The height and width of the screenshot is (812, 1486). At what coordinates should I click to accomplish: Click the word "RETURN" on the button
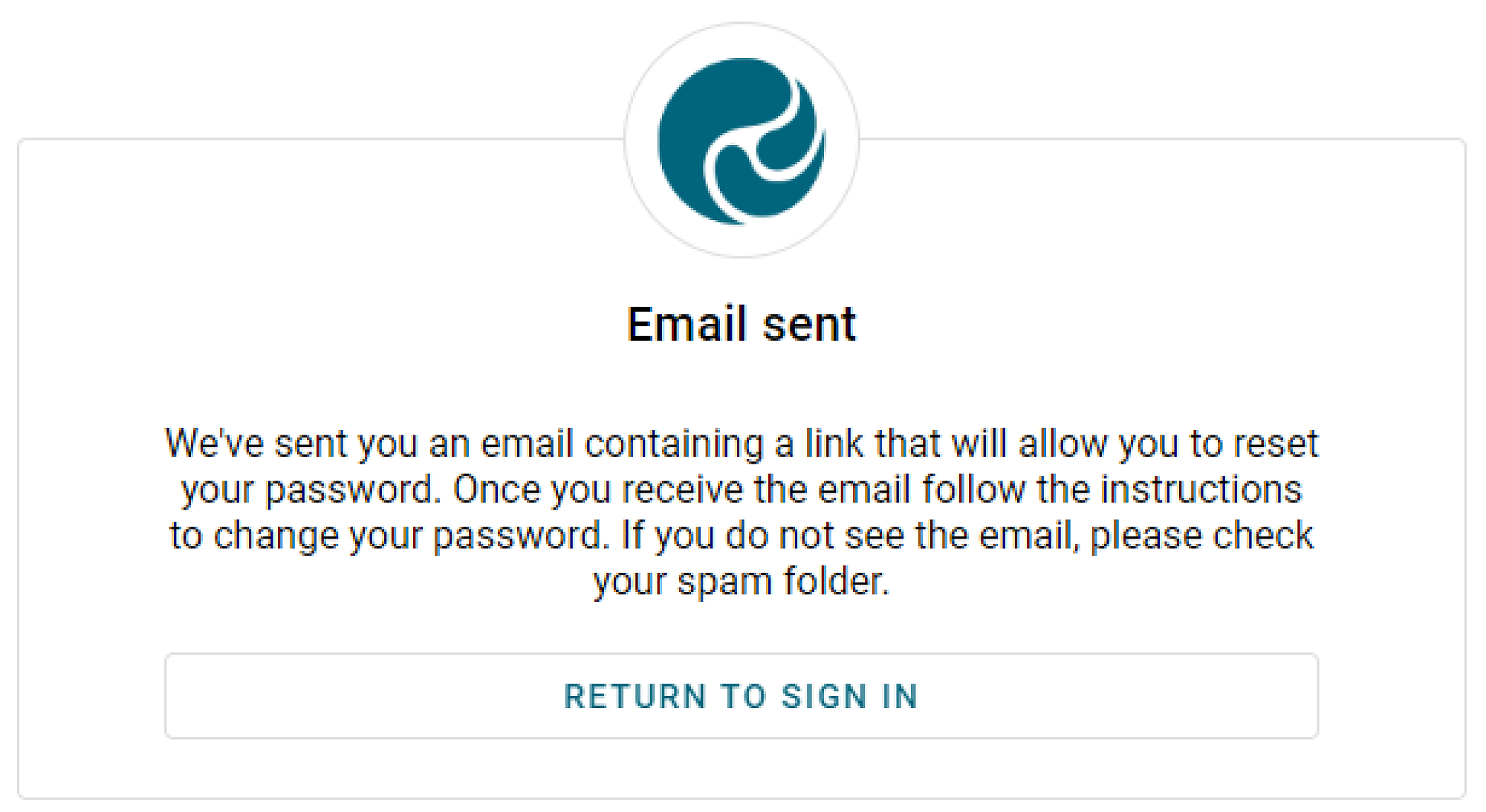click(635, 697)
